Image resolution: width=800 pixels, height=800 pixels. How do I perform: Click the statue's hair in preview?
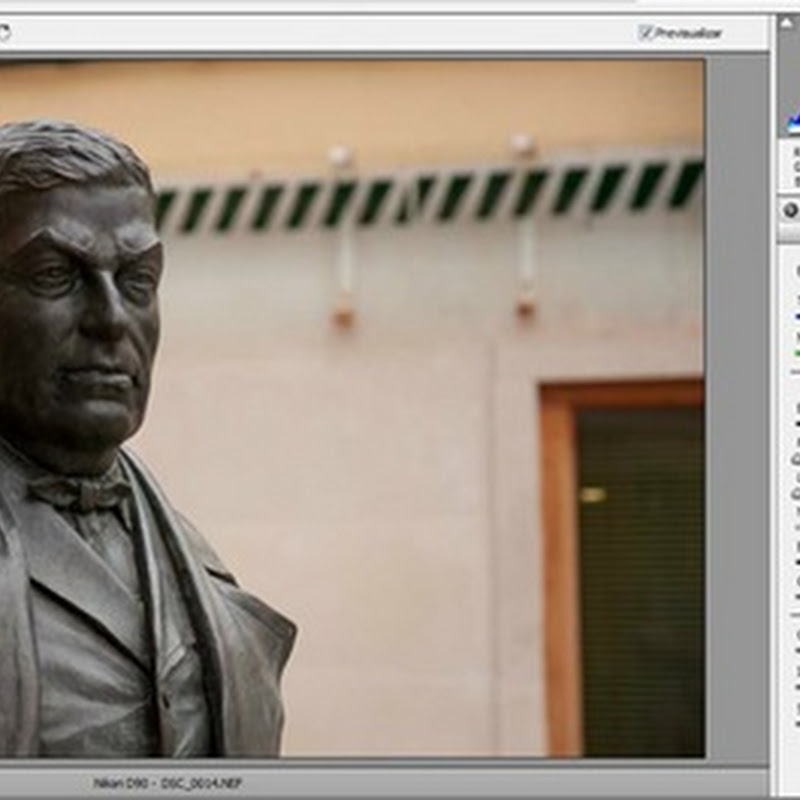70,155
